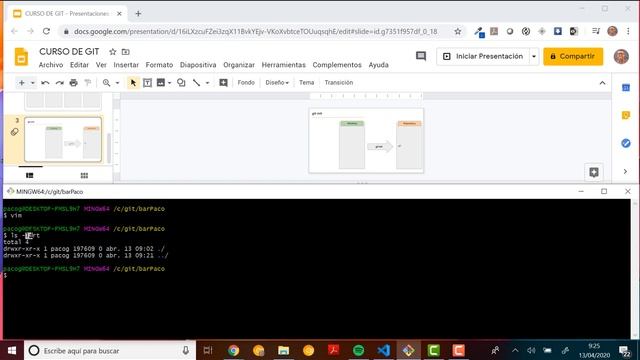This screenshot has height=360, width=640.
Task: Print the presentation
Action: click(x=73, y=83)
